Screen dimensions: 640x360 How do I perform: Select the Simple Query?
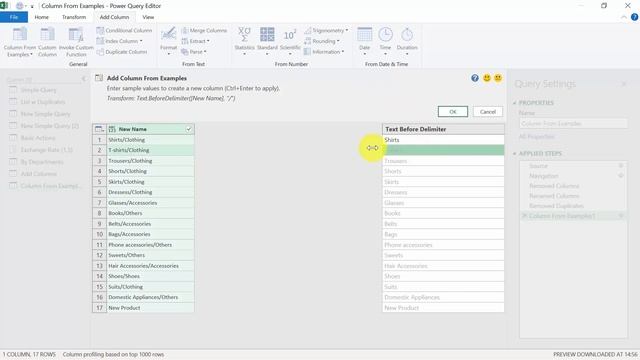tap(38, 90)
